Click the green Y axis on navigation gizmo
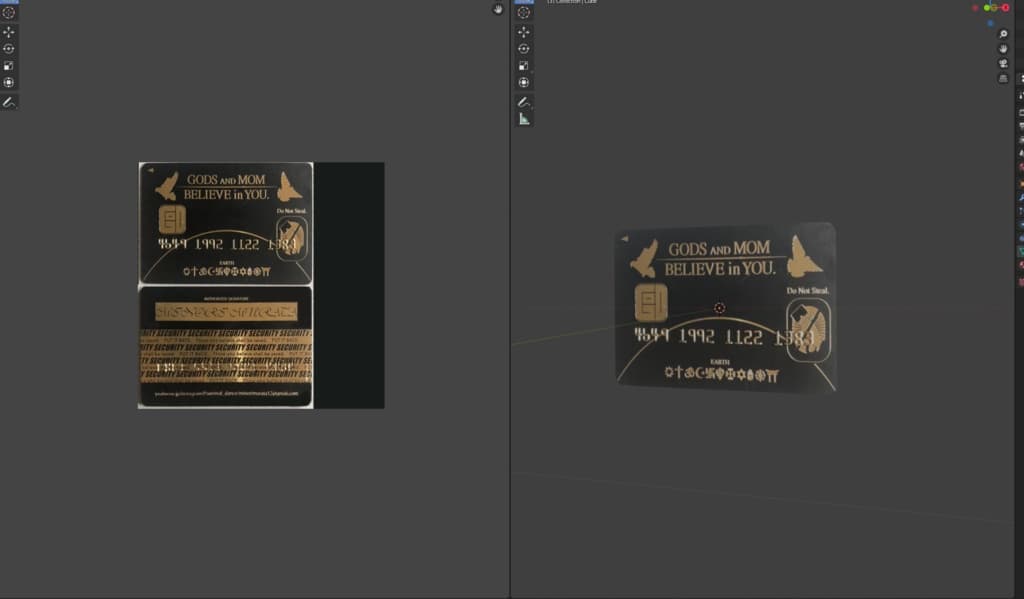This screenshot has width=1024, height=599. (987, 7)
